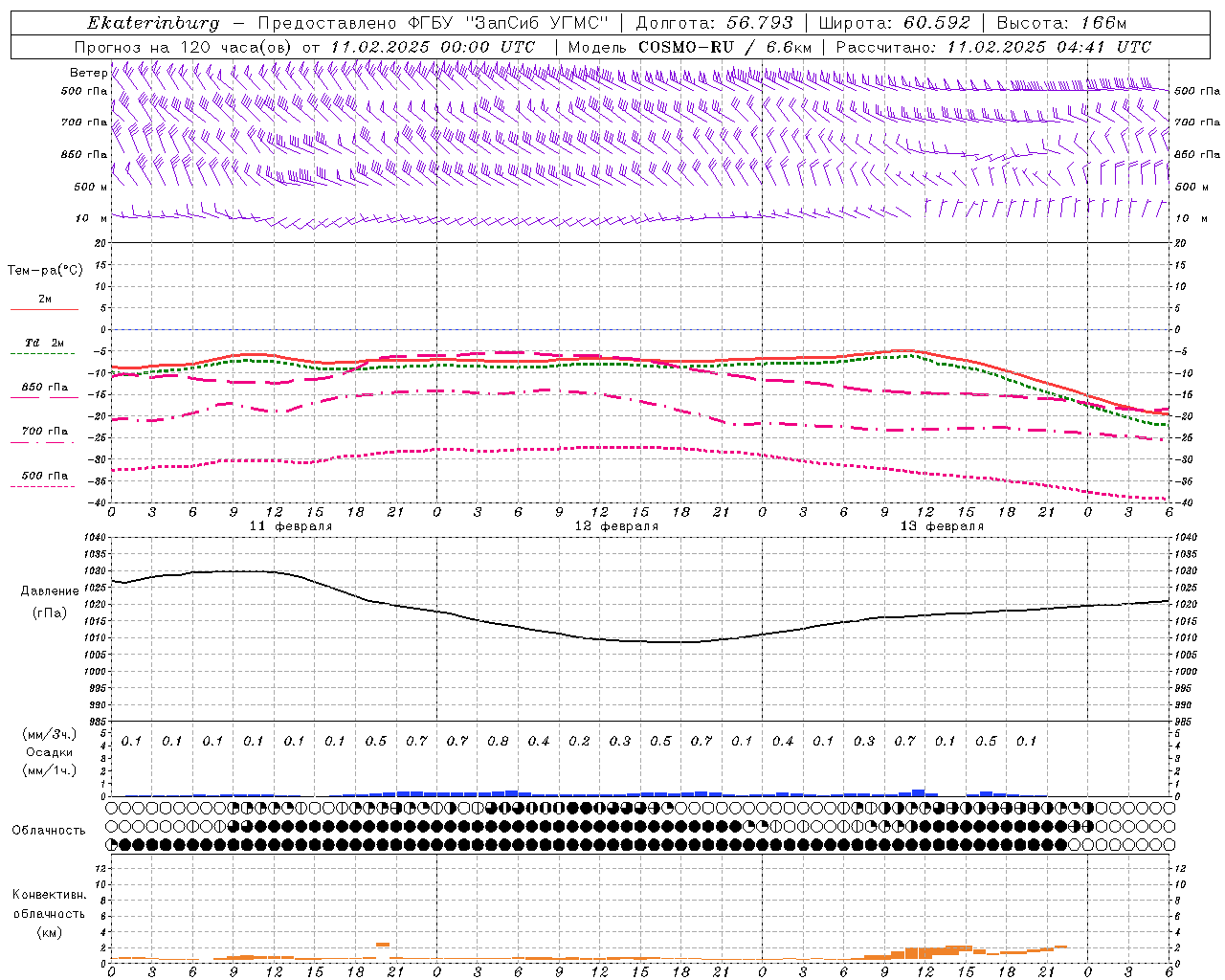The width and height of the screenshot is (1225, 980).
Task: Click 'Рассчитано: 11.02.2025 04:41 UTC' text
Action: pos(993,47)
